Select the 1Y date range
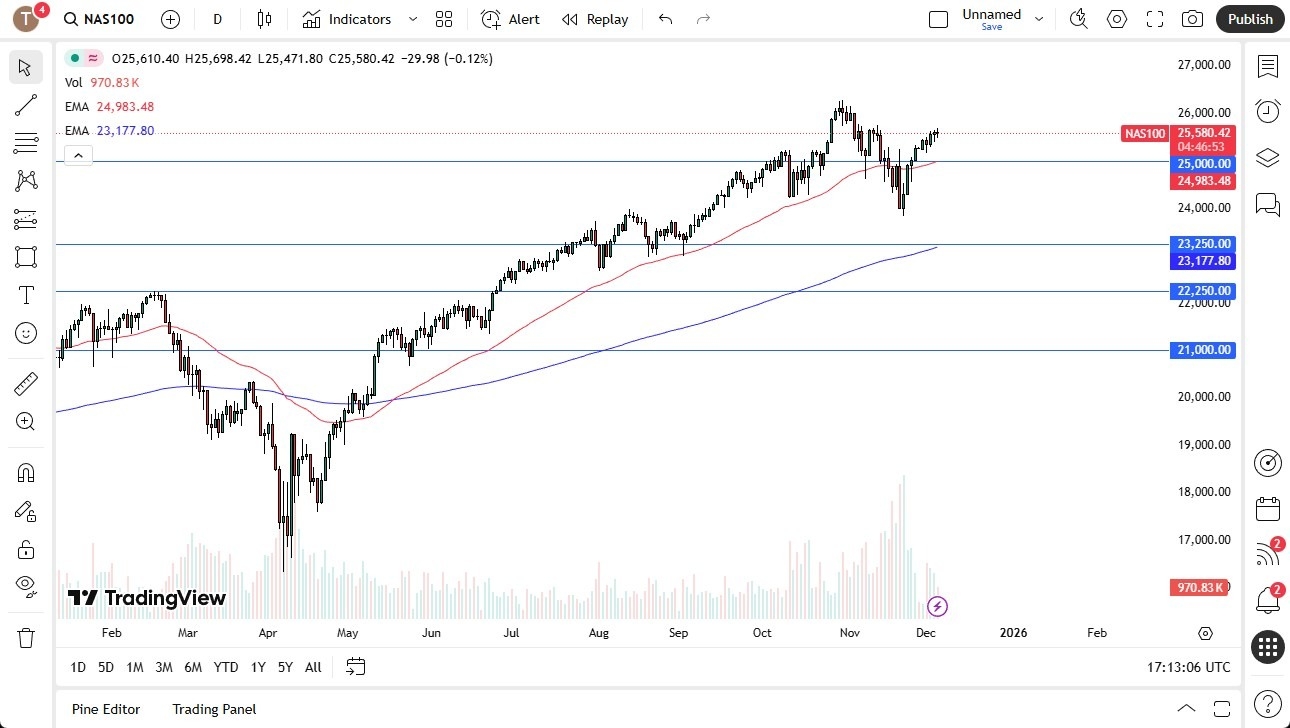Viewport: 1290px width, 728px height. pos(257,666)
